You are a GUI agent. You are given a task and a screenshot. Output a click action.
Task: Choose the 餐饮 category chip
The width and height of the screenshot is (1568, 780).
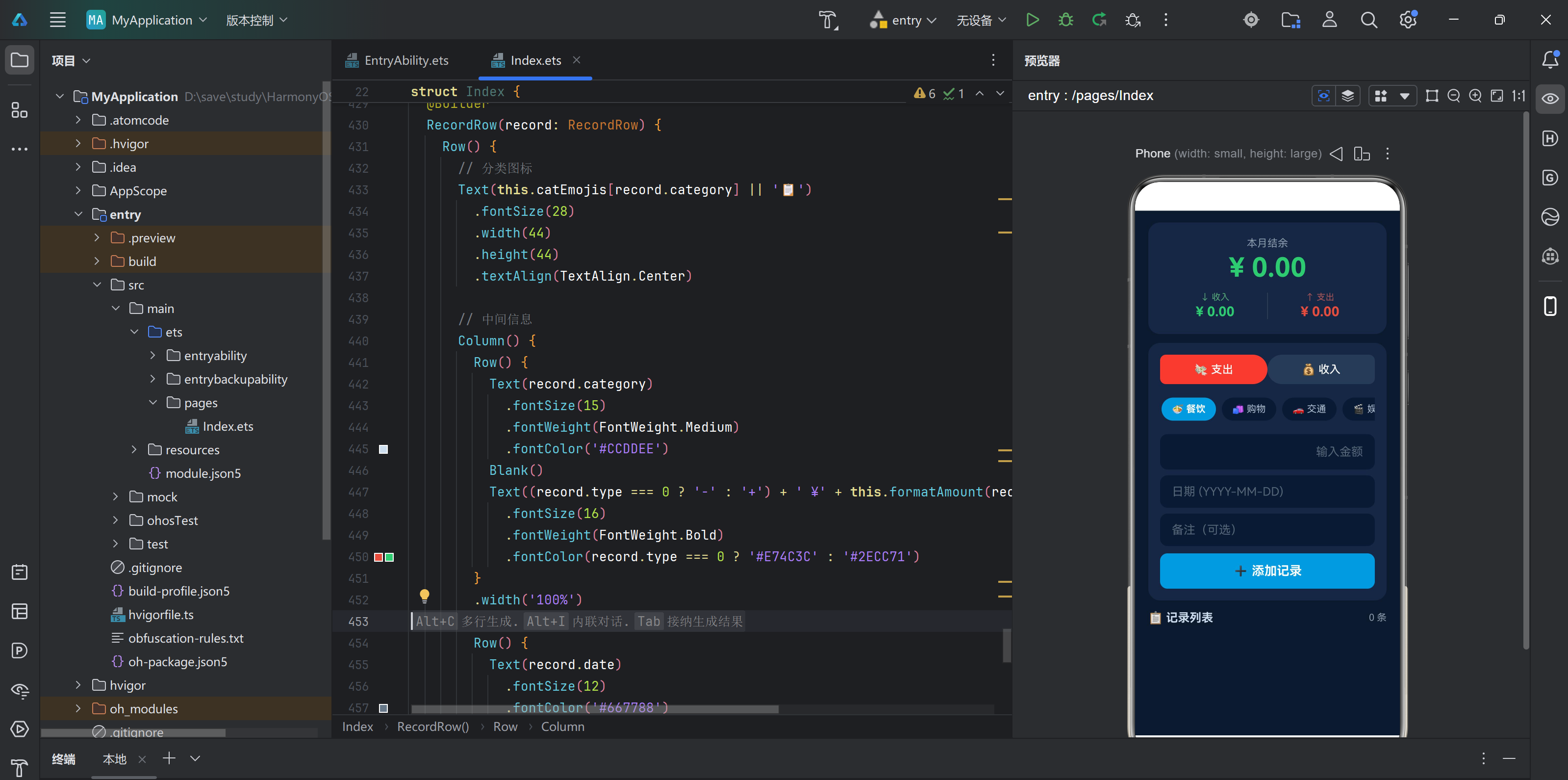[1188, 409]
